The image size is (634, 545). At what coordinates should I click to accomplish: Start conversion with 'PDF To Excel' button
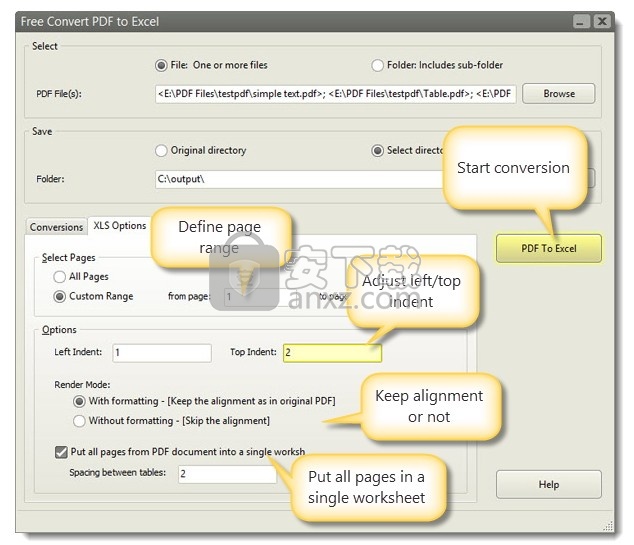tap(549, 248)
